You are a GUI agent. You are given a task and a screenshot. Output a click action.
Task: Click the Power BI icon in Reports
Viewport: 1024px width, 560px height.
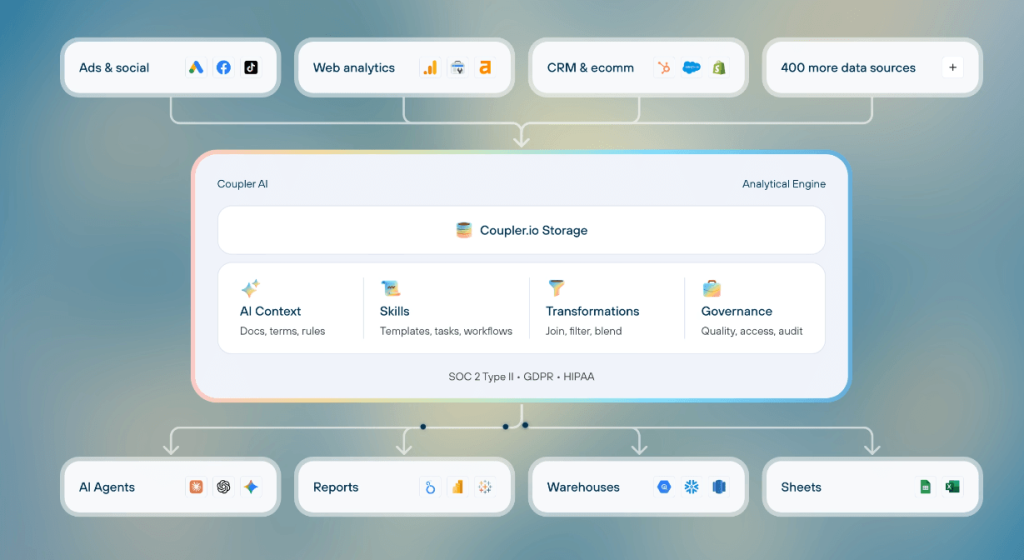(x=458, y=487)
